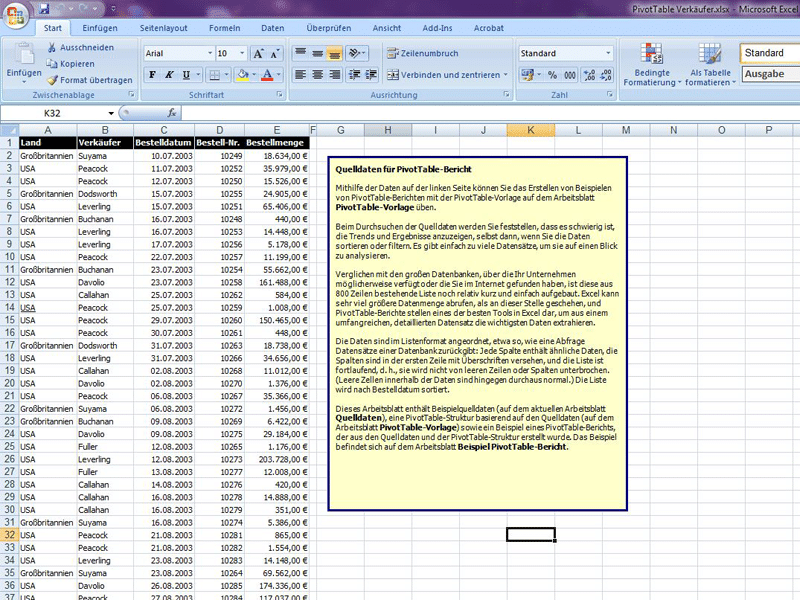Apply percent style format
This screenshot has height=600, width=800.
(x=553, y=76)
